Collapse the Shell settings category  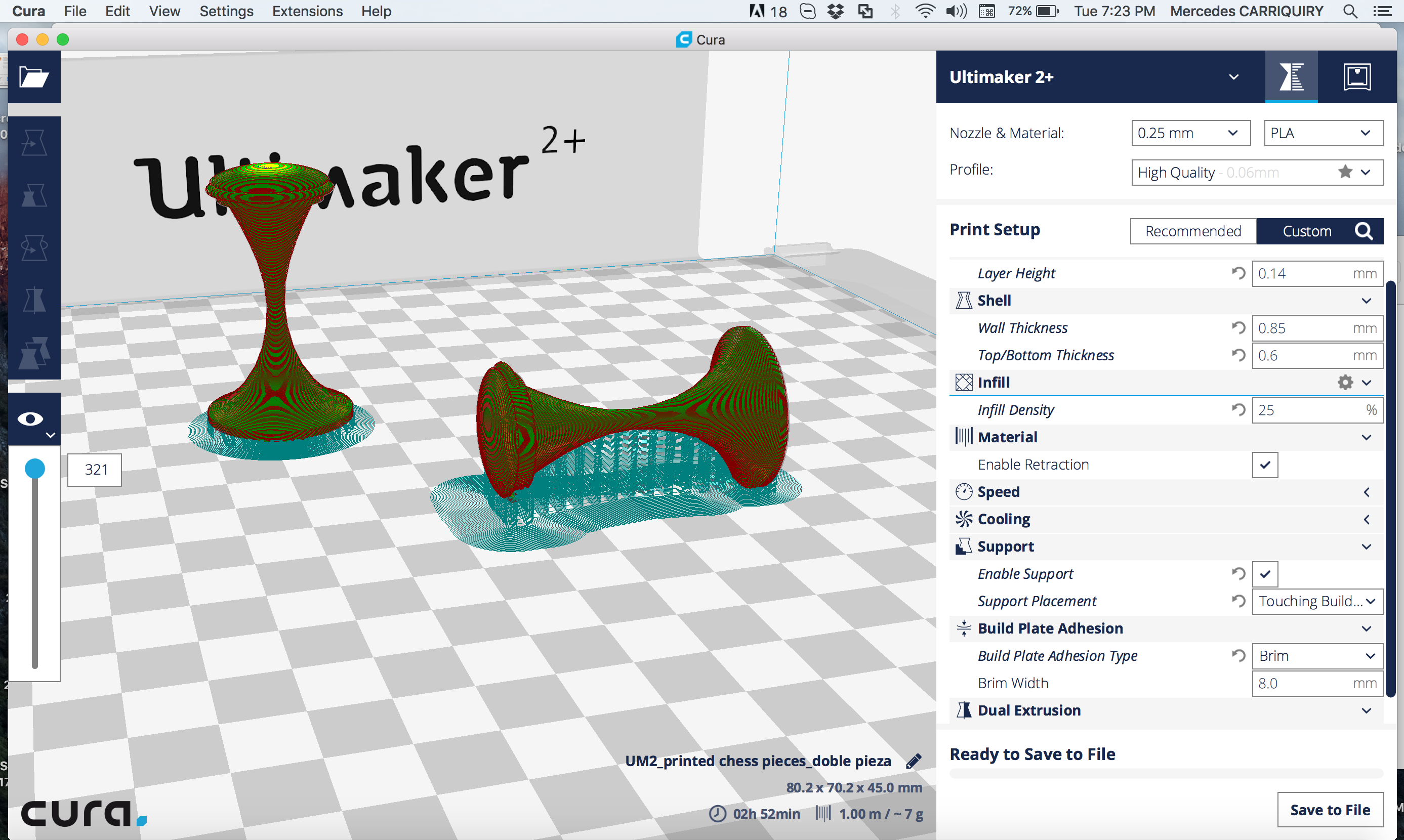point(1366,301)
